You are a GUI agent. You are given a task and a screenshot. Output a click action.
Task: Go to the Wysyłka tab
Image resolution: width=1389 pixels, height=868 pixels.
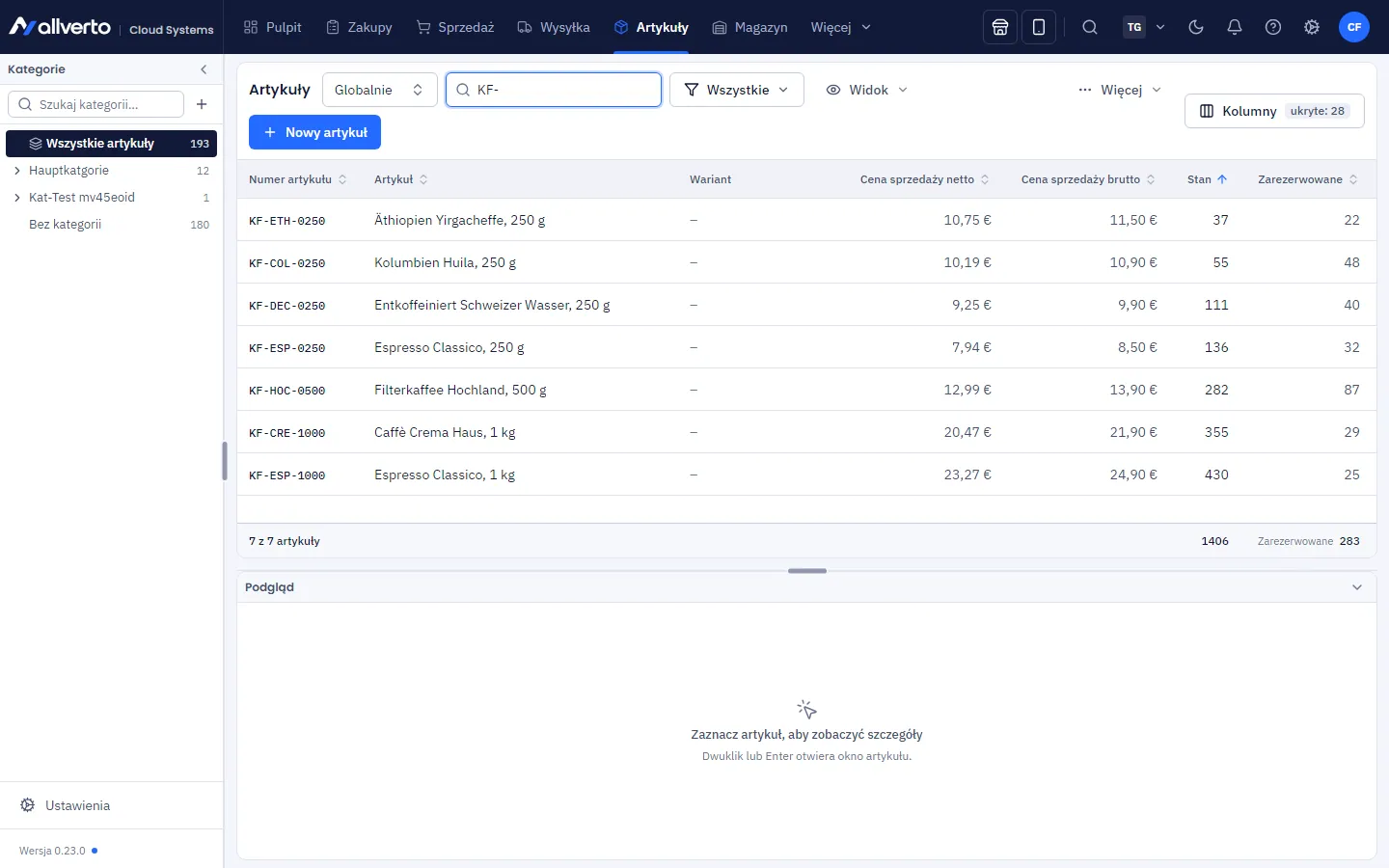[x=554, y=27]
